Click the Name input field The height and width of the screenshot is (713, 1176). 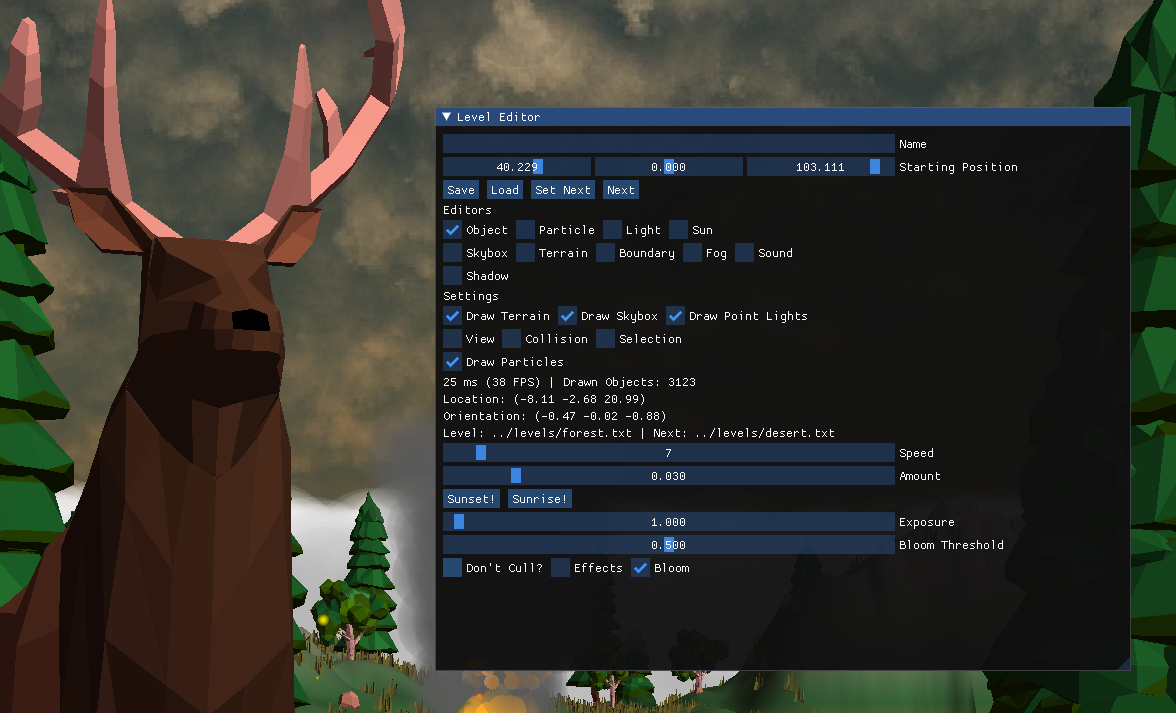(668, 144)
